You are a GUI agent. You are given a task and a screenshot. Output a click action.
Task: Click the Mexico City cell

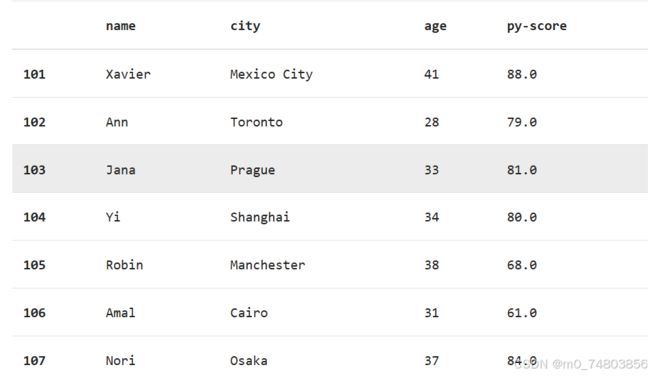(x=272, y=75)
